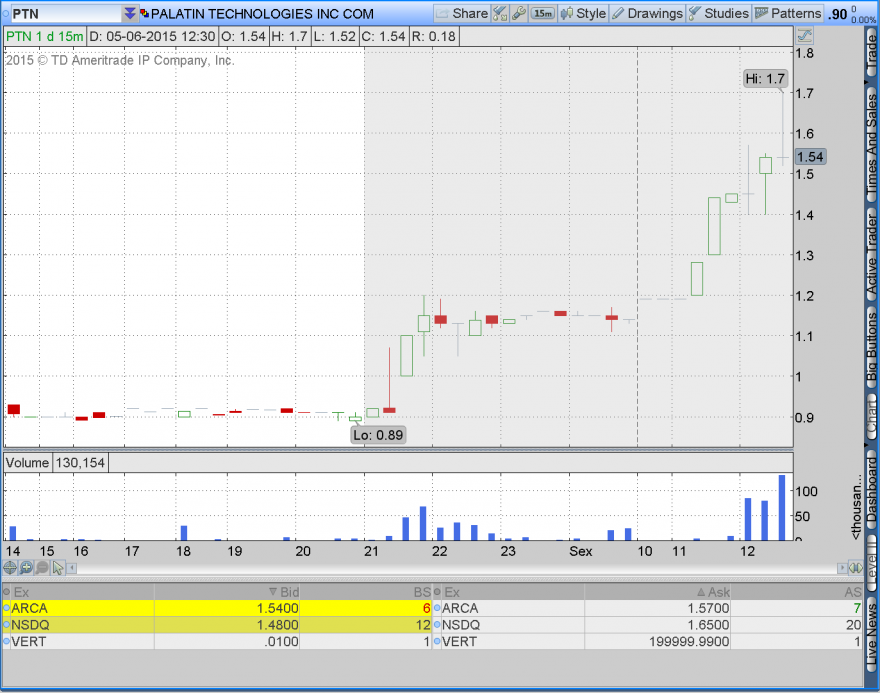Open the Chart side tab
Viewport: 880px width, 693px height.
click(872, 417)
